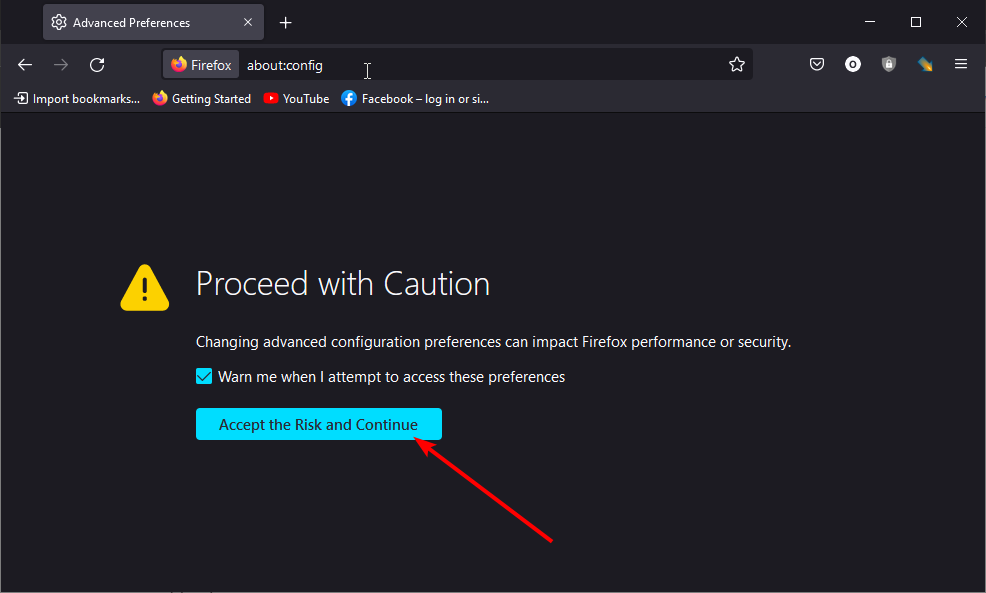Open the Facebook log in bookmark
The width and height of the screenshot is (986, 593).
(x=415, y=99)
